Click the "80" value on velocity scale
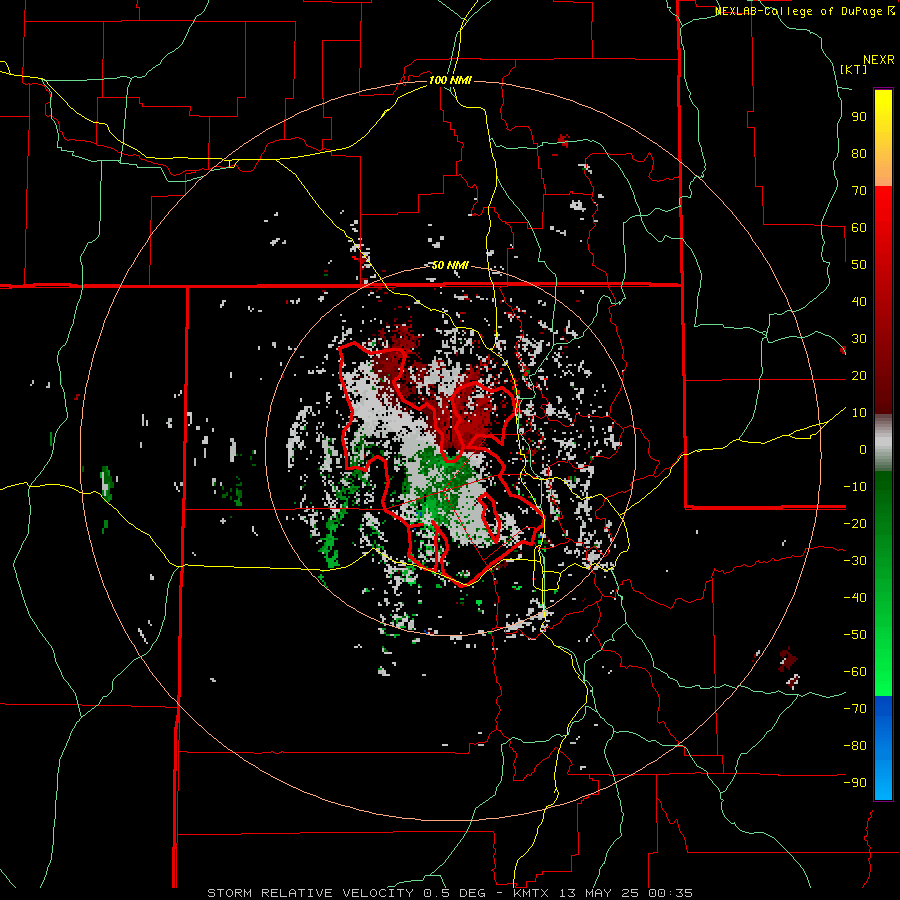The height and width of the screenshot is (900, 900). click(859, 154)
